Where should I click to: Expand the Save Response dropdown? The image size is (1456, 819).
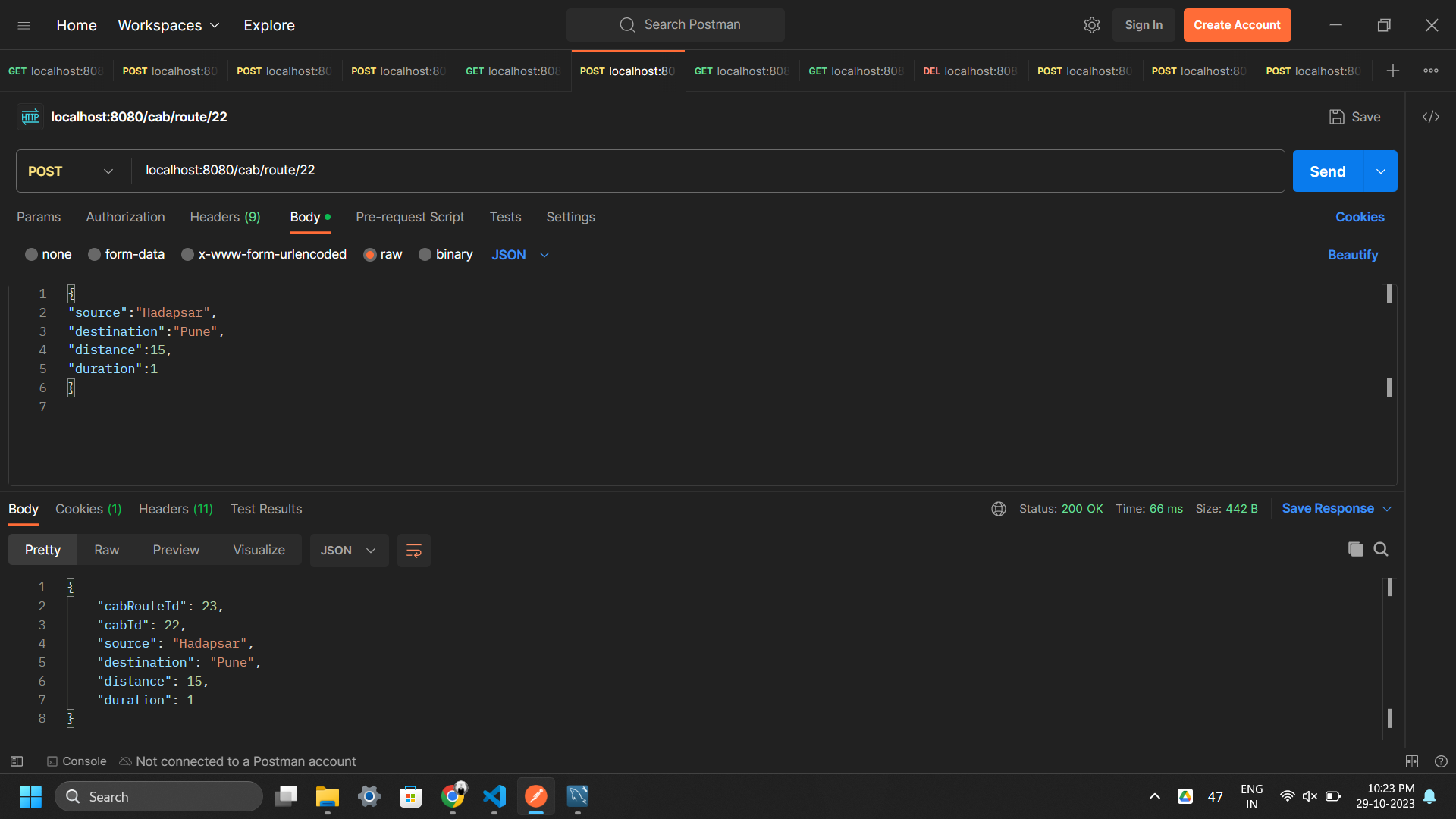pos(1387,509)
